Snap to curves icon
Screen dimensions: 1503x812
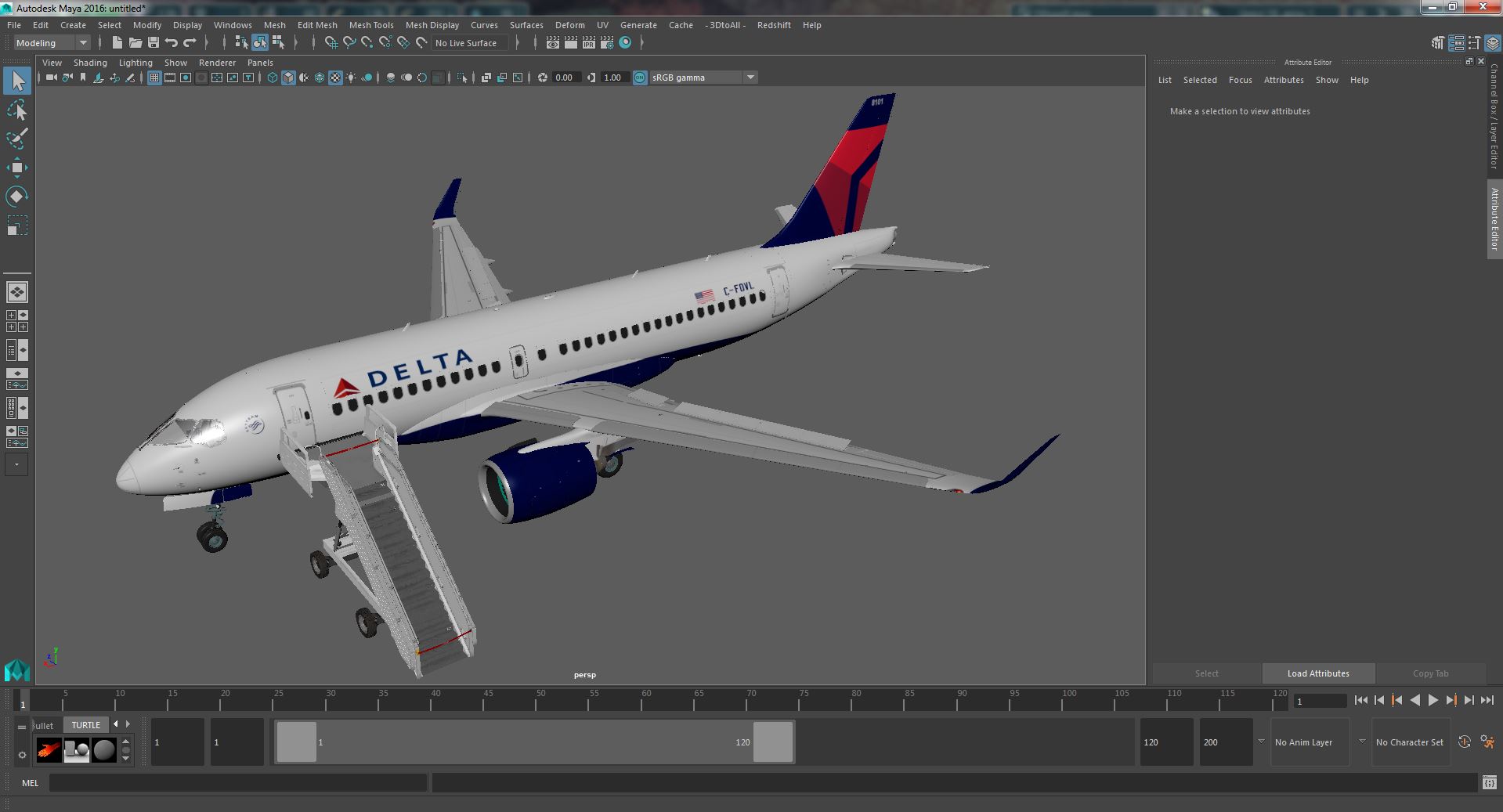tap(349, 43)
